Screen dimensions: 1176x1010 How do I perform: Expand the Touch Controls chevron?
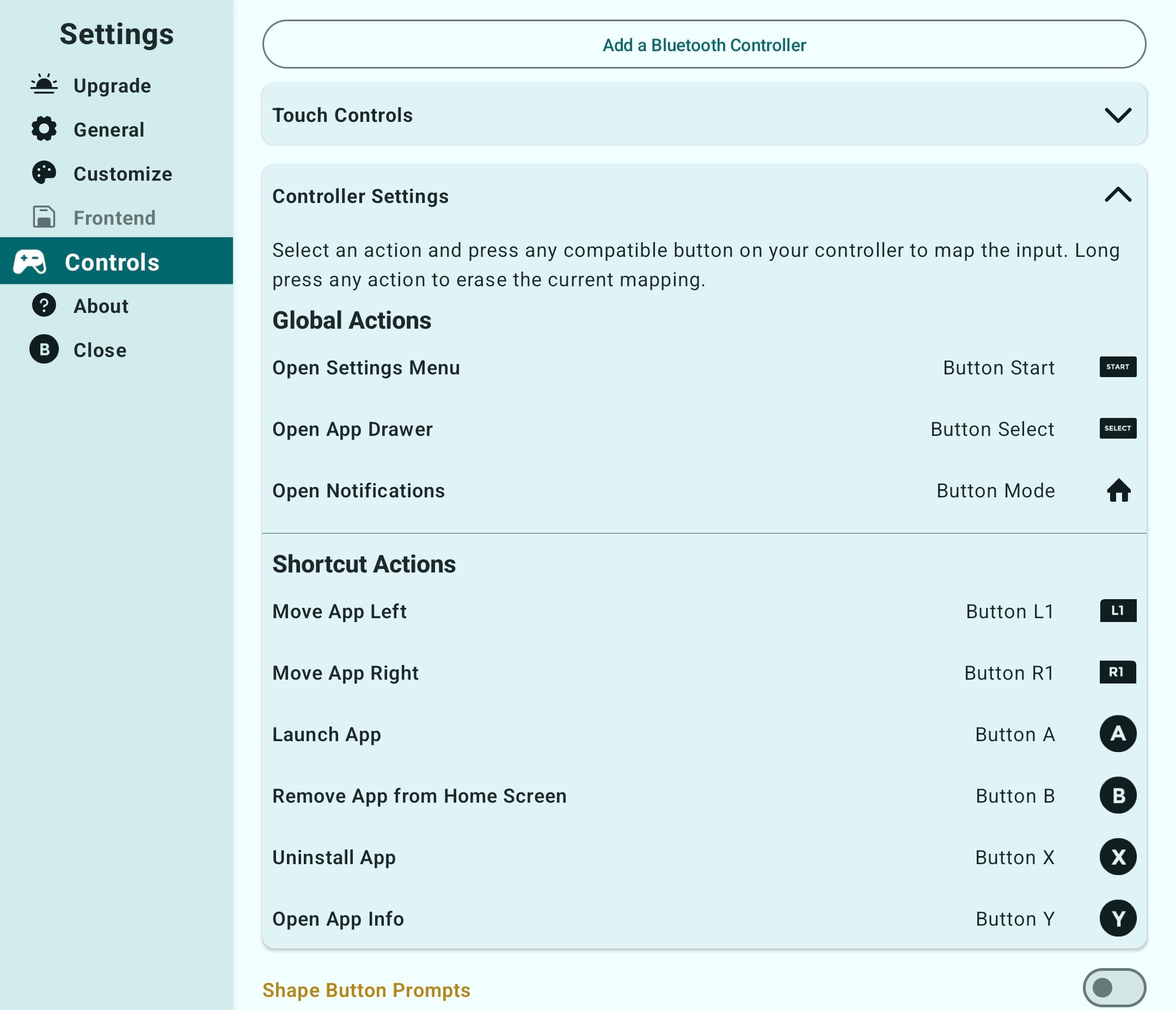(x=1118, y=115)
